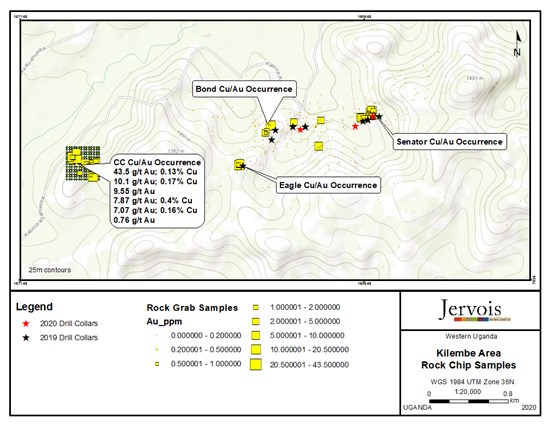Click the yellow square south of Bond cluster
This screenshot has height=425, width=550.
318,146
